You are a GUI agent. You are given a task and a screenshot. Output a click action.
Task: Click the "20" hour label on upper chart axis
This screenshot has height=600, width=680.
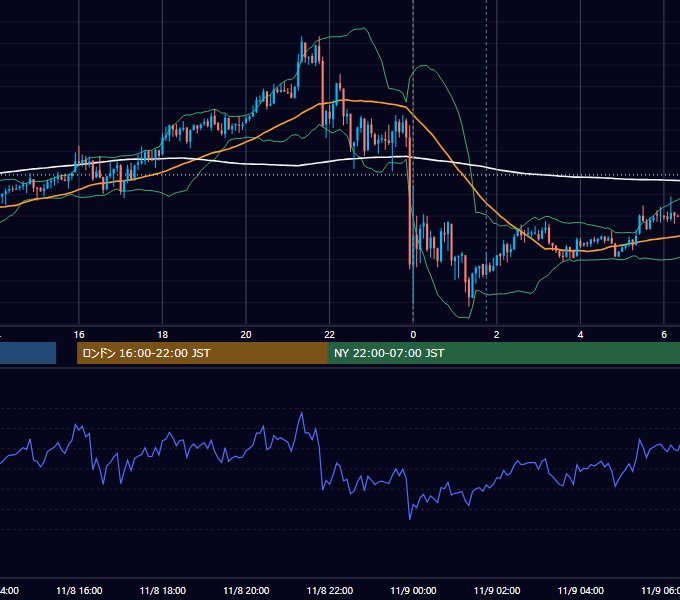[x=246, y=335]
